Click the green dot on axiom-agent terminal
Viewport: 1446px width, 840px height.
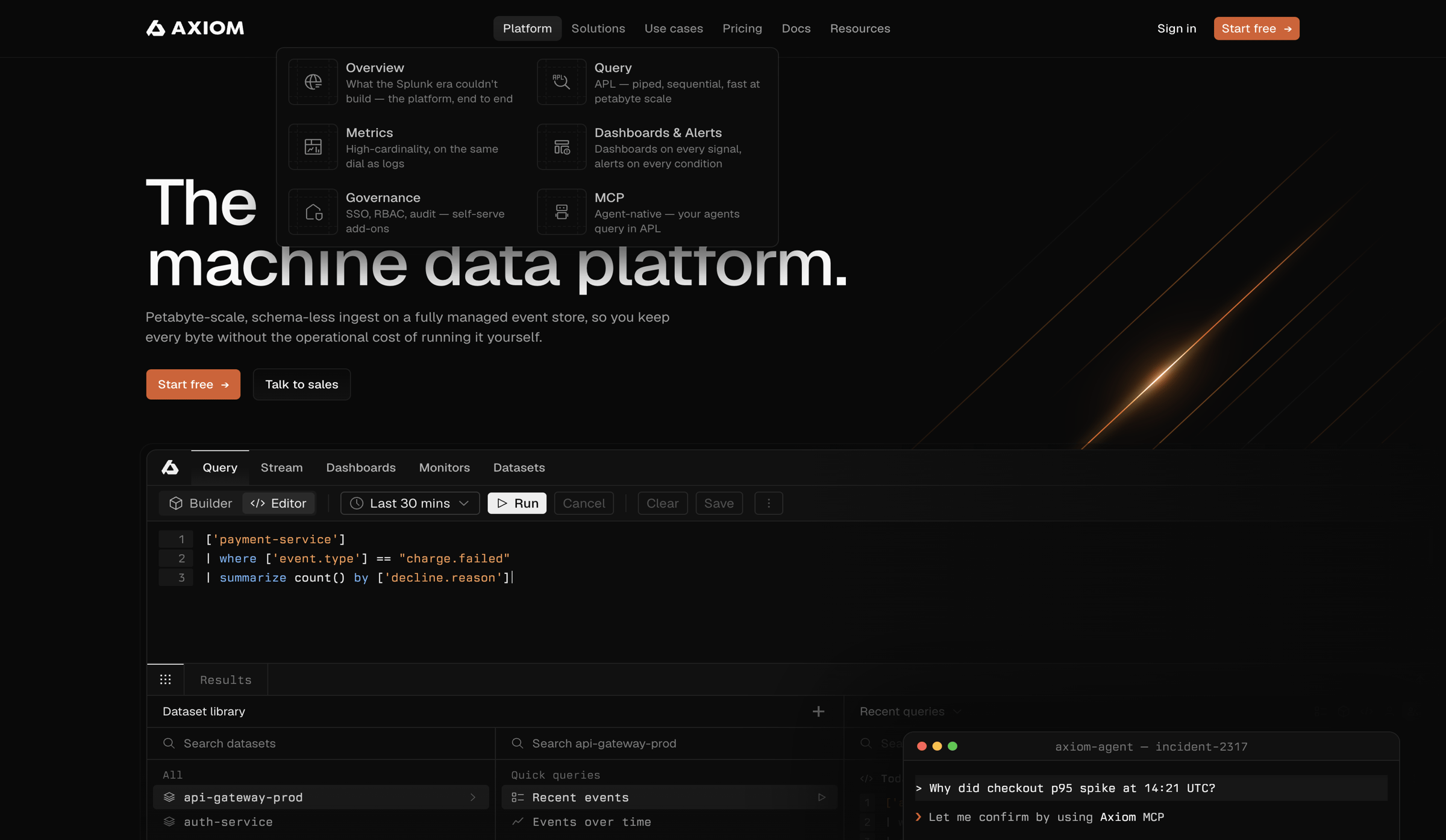coord(953,747)
